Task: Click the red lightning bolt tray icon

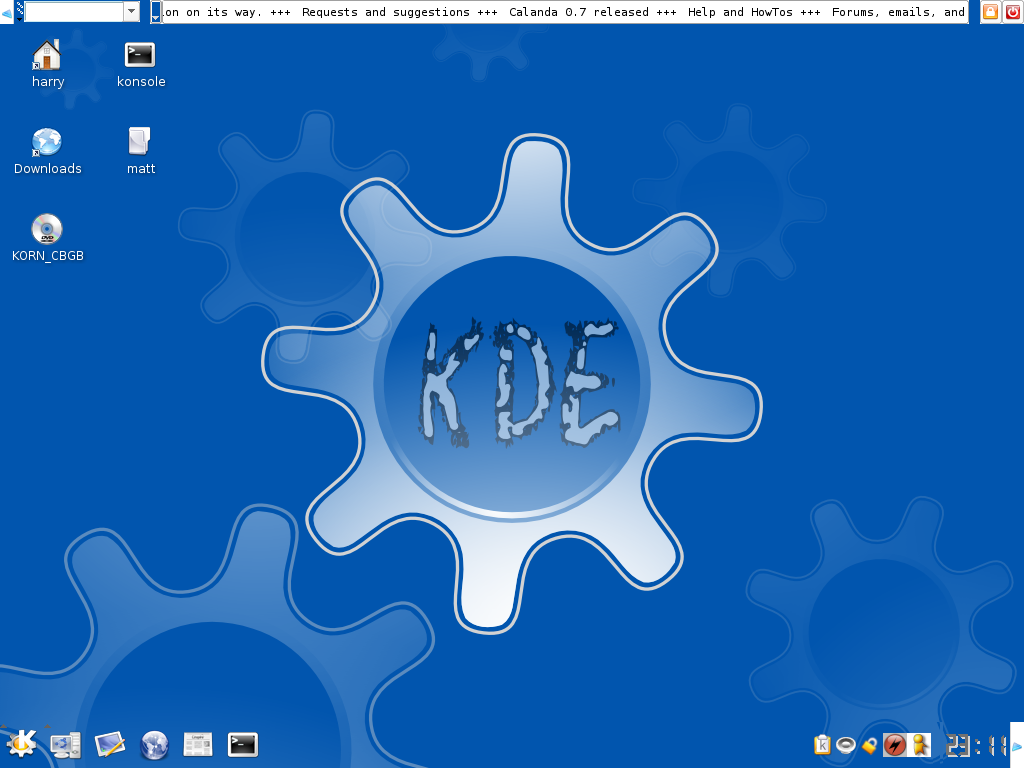Action: click(895, 744)
